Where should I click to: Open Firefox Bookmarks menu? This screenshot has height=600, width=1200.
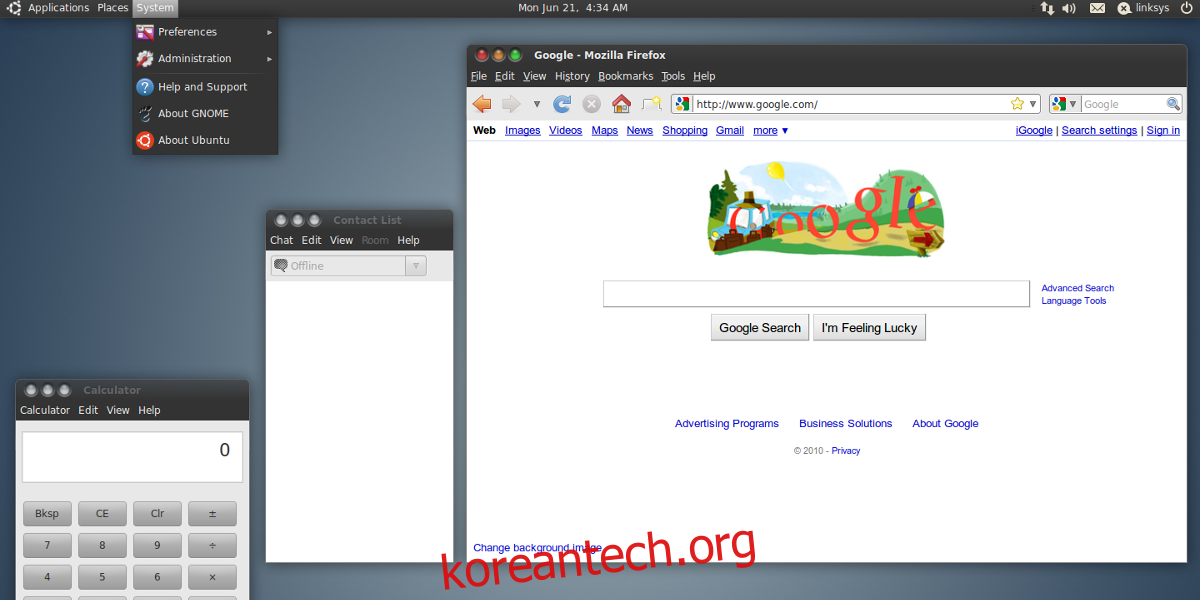click(626, 76)
